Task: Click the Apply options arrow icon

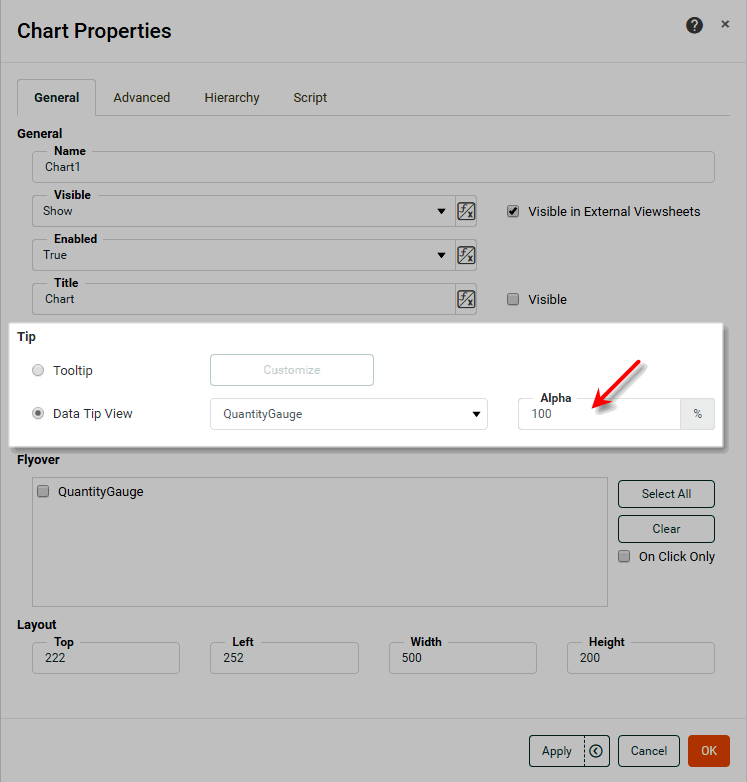Action: pyautogui.click(x=596, y=751)
